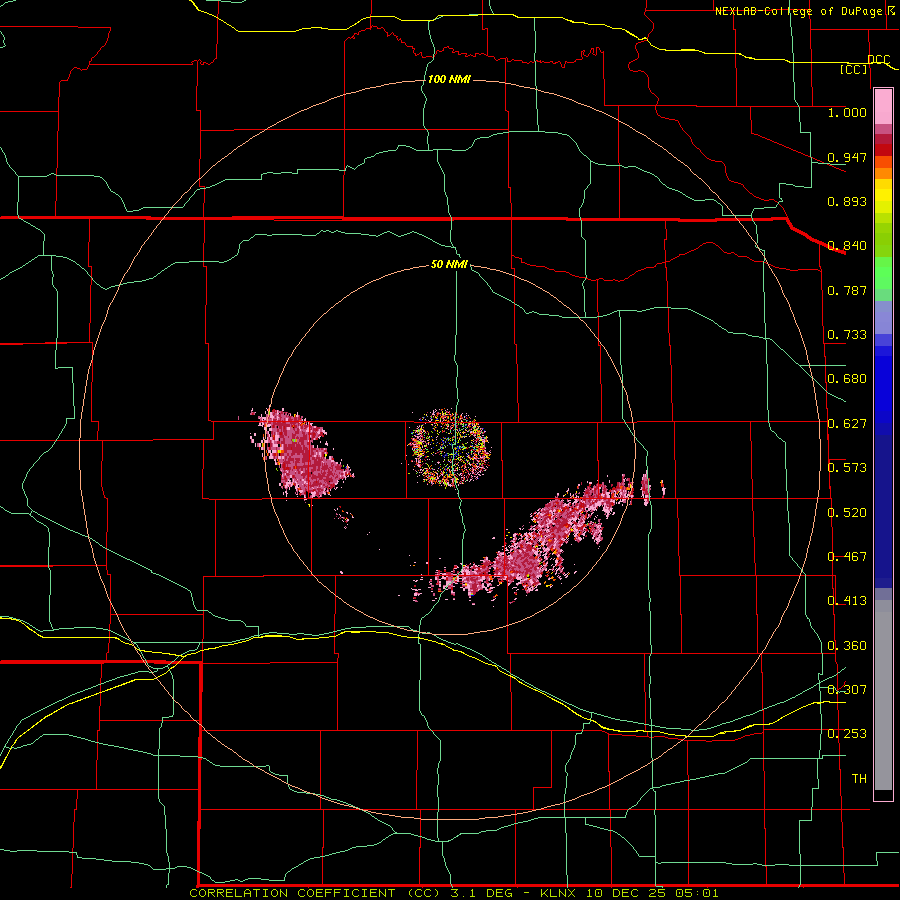Click the circular multicolor clutter at radar center

(x=449, y=448)
